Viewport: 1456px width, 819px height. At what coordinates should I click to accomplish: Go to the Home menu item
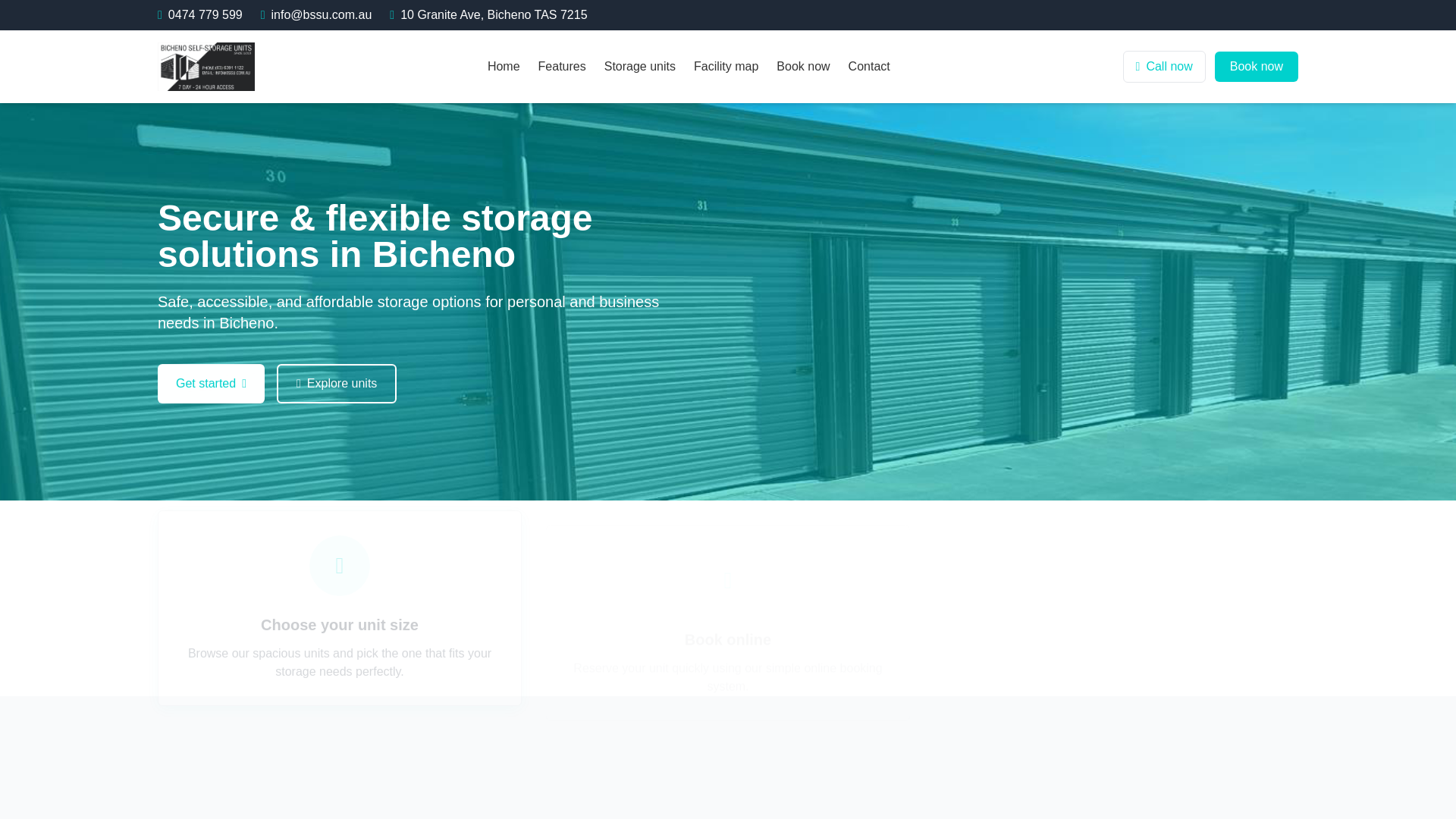click(504, 67)
